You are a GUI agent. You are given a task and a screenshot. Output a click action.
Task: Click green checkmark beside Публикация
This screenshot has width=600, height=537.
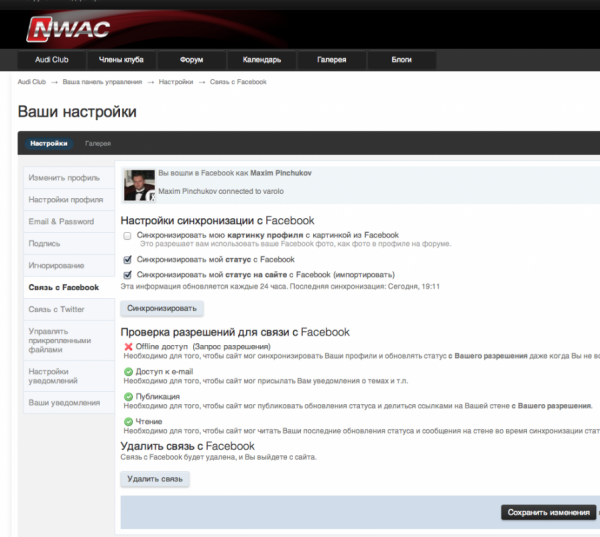tap(128, 397)
